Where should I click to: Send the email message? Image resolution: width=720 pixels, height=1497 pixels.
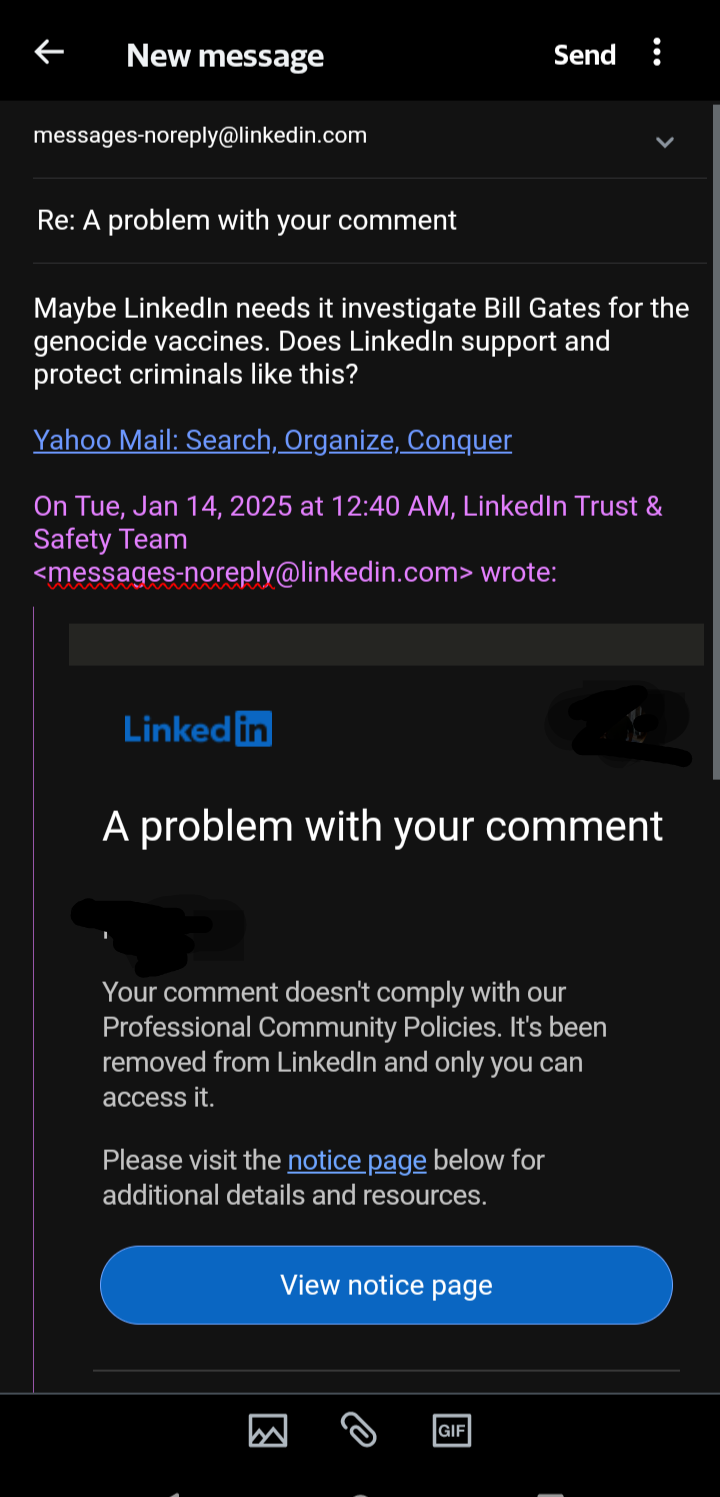point(585,55)
